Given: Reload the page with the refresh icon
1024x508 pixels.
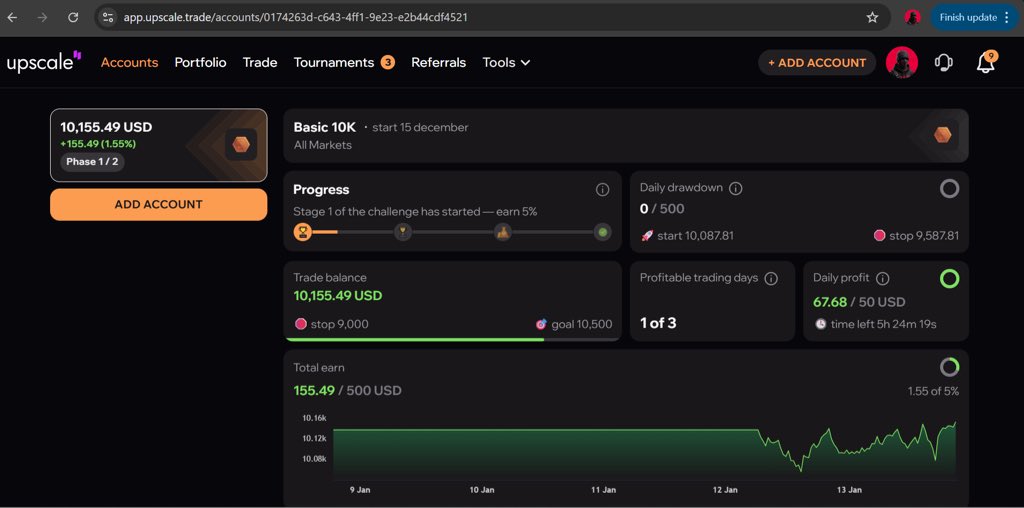Looking at the screenshot, I should (73, 18).
